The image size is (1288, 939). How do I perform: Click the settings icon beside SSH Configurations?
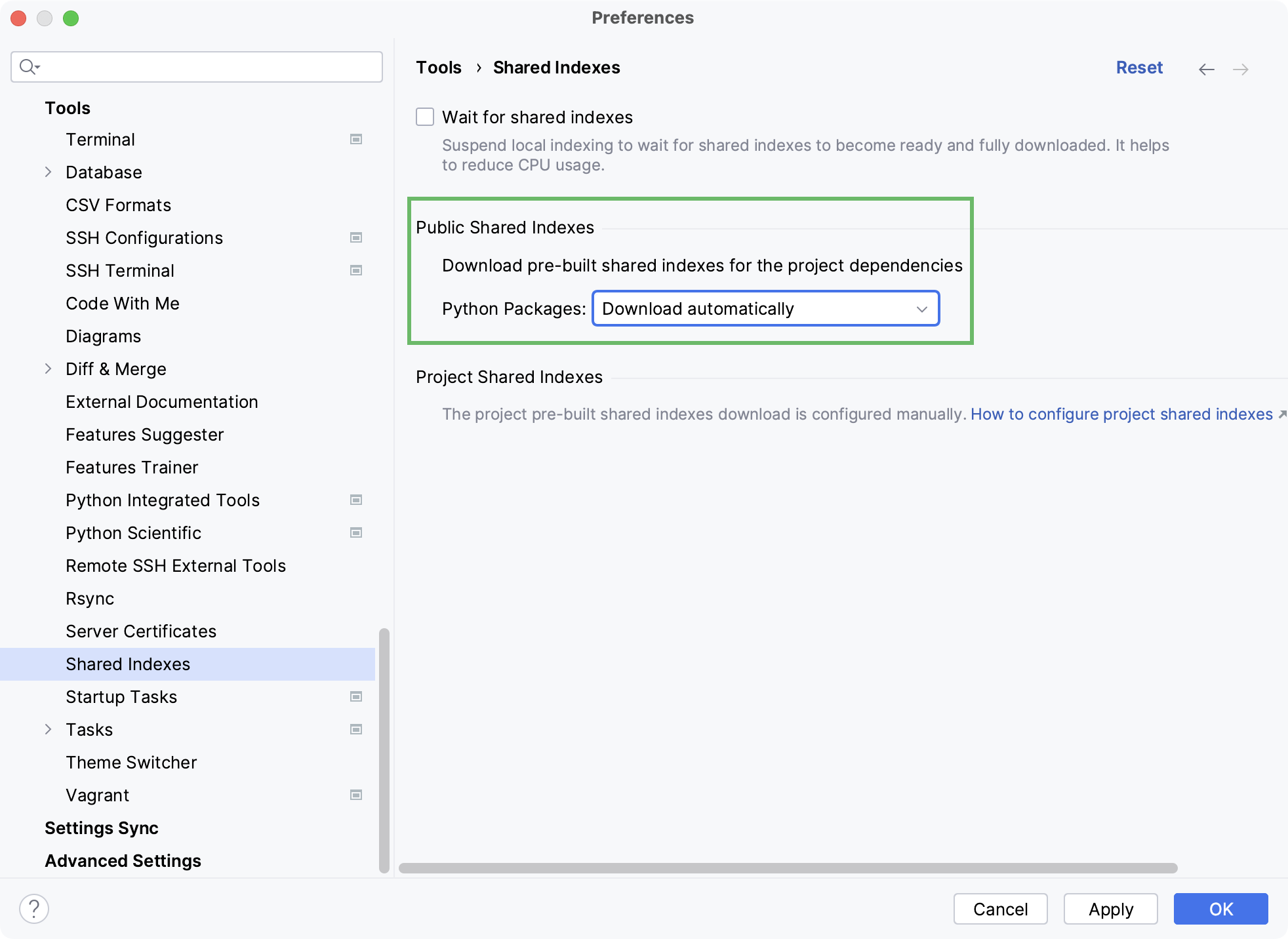coord(356,237)
